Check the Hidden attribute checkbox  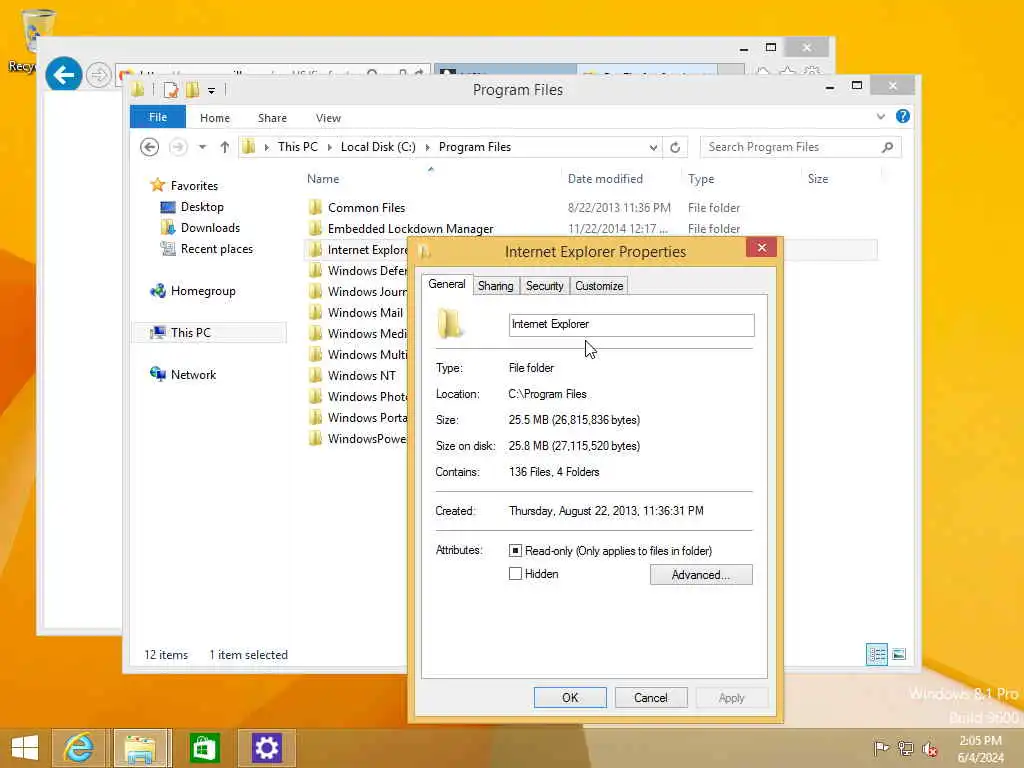pyautogui.click(x=515, y=574)
